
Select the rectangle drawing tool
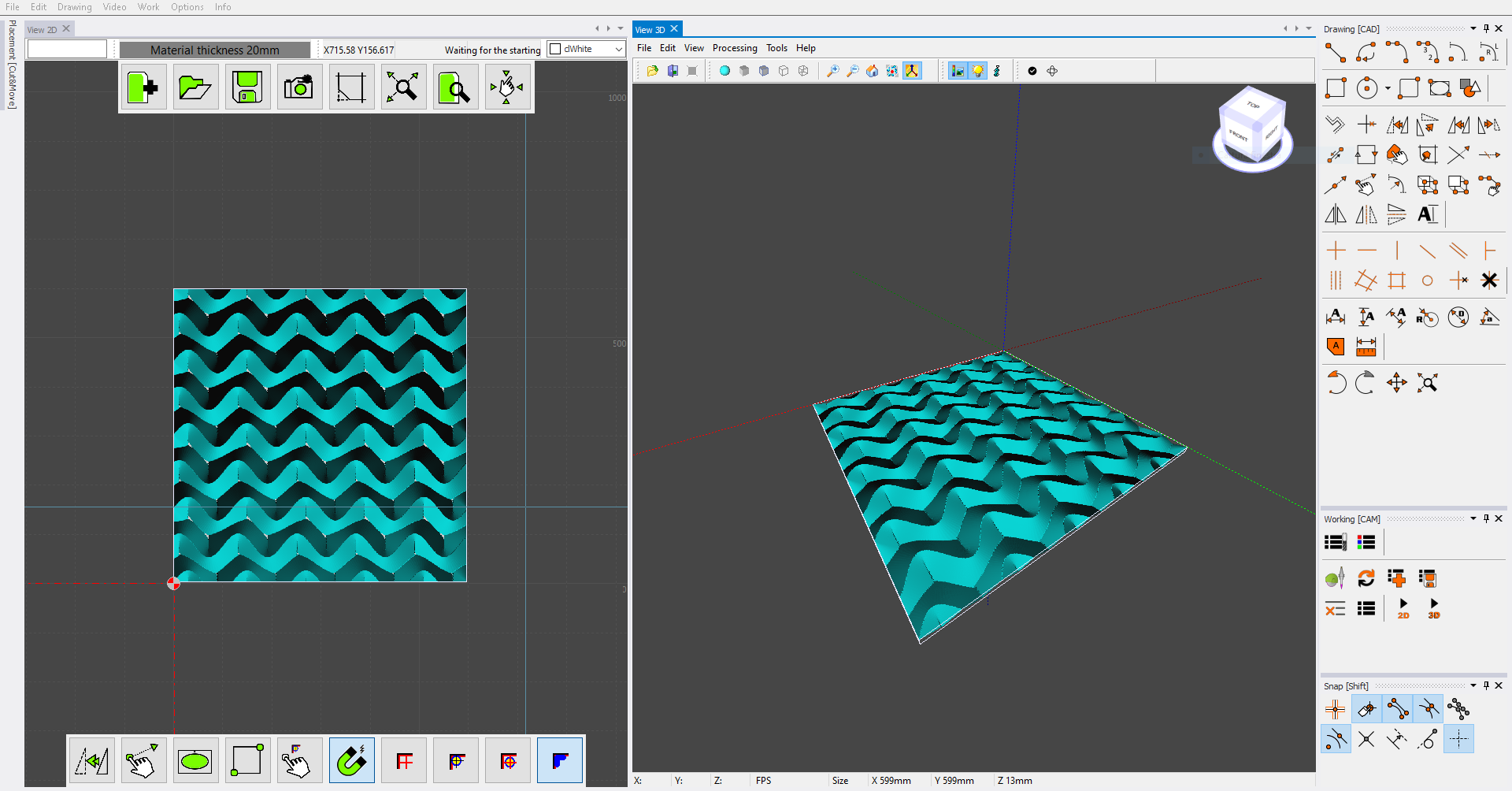pos(1336,87)
